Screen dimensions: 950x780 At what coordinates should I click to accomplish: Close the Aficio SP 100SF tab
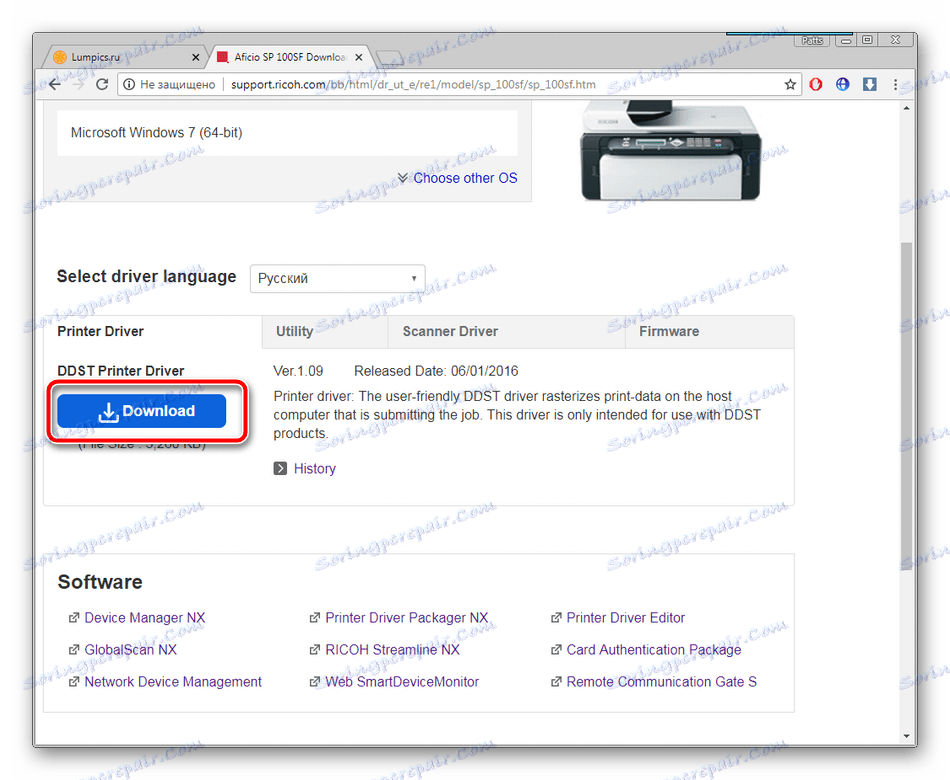point(359,57)
